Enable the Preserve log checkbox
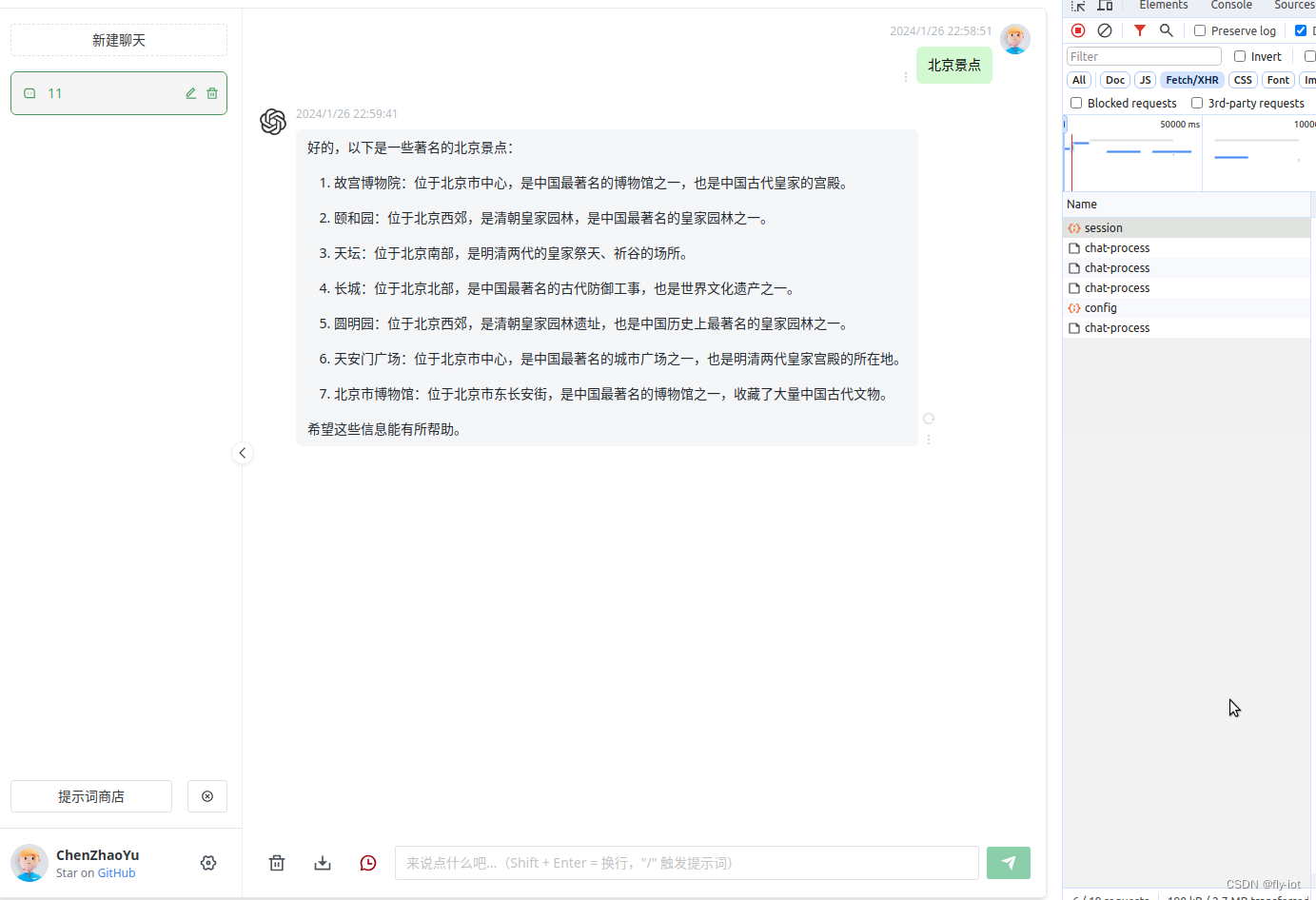The height and width of the screenshot is (900, 1316). coord(1200,30)
